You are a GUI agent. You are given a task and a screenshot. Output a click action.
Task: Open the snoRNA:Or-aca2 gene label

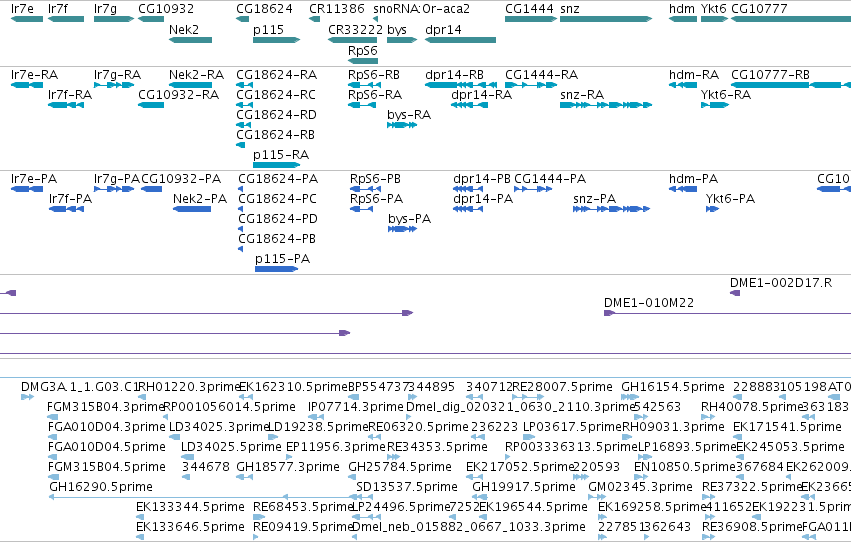(422, 9)
